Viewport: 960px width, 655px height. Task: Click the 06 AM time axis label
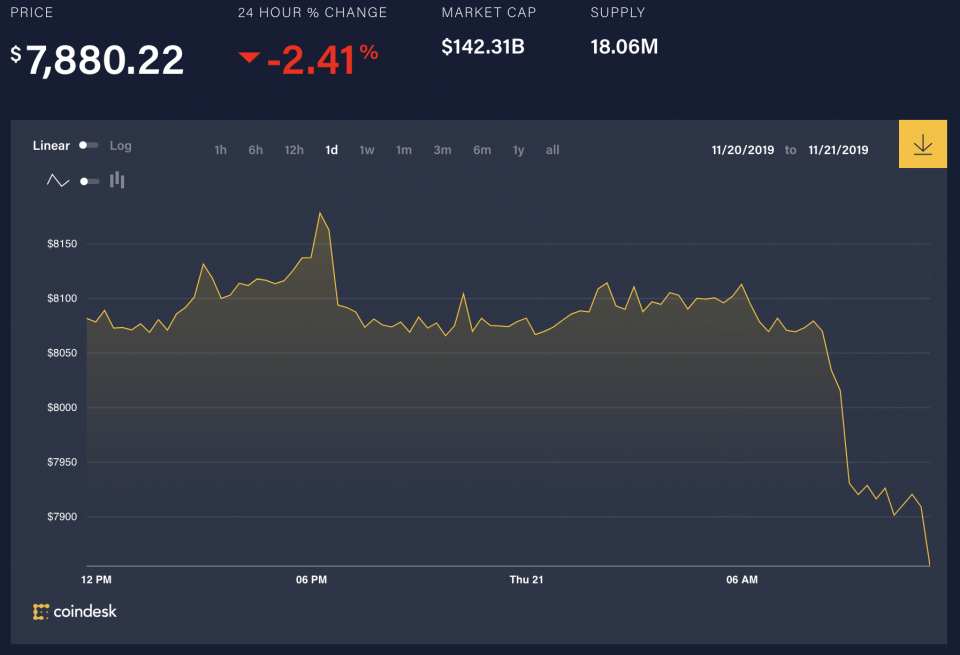click(x=742, y=579)
